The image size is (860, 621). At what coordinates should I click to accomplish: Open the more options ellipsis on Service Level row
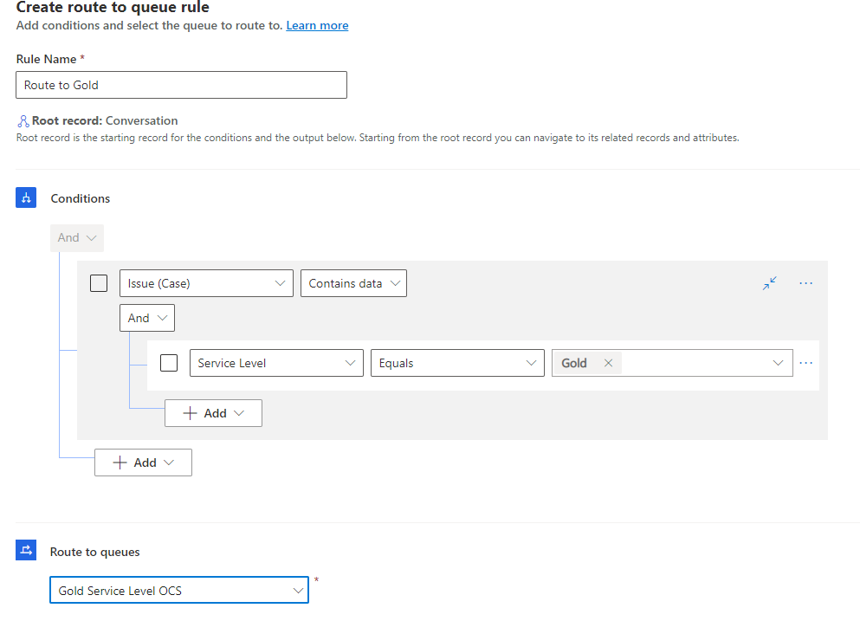(806, 363)
